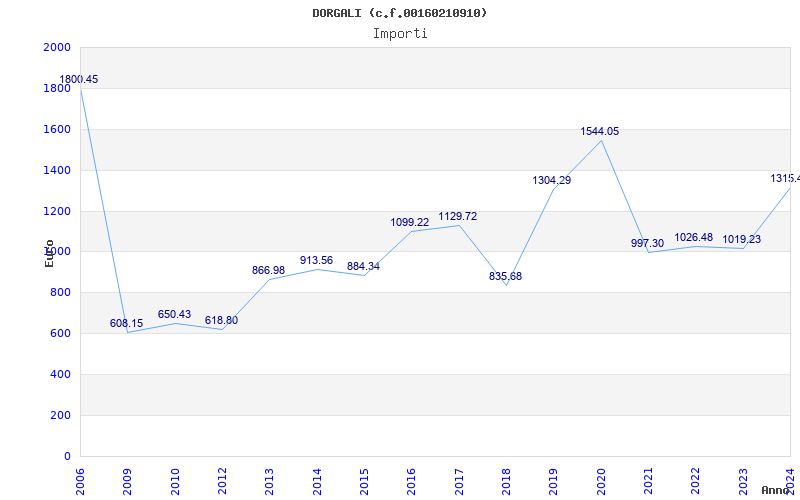Select the 2019 x-axis year label
Viewport: 800px width, 500px height.
(x=554, y=481)
